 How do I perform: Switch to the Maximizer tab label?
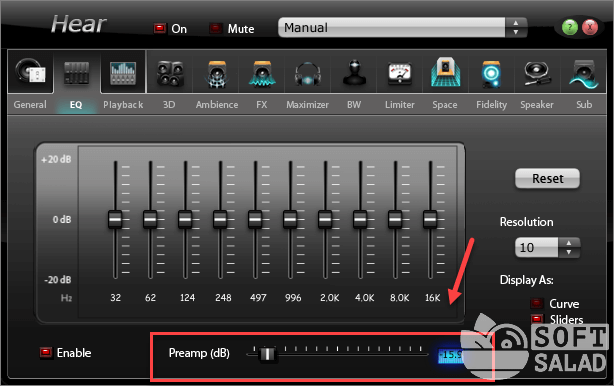[x=307, y=105]
